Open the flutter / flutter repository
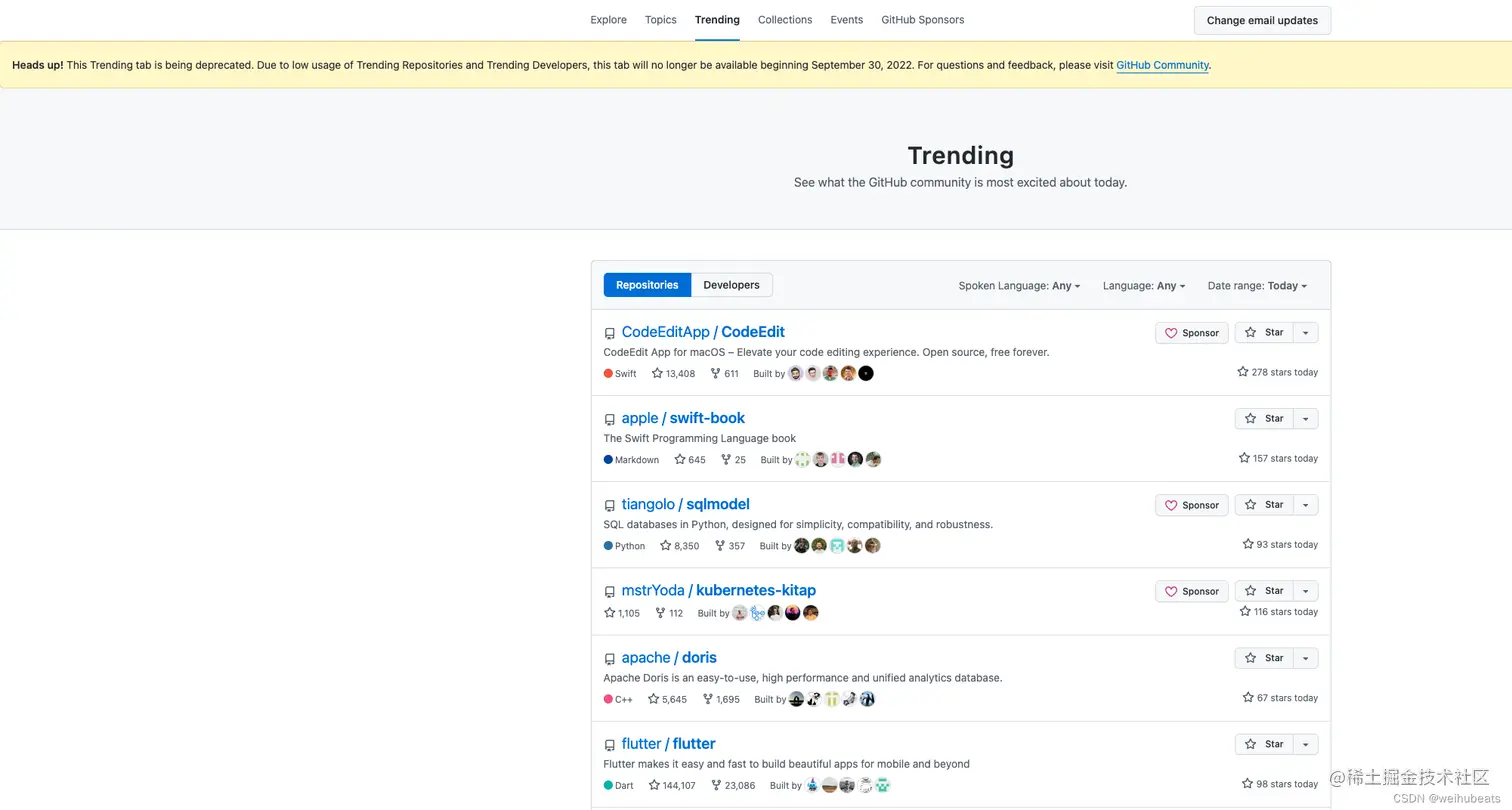The height and width of the screenshot is (810, 1512). coord(668,743)
